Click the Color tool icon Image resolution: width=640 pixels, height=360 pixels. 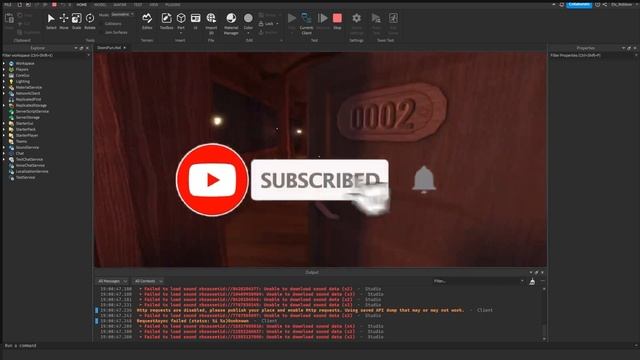(248, 18)
